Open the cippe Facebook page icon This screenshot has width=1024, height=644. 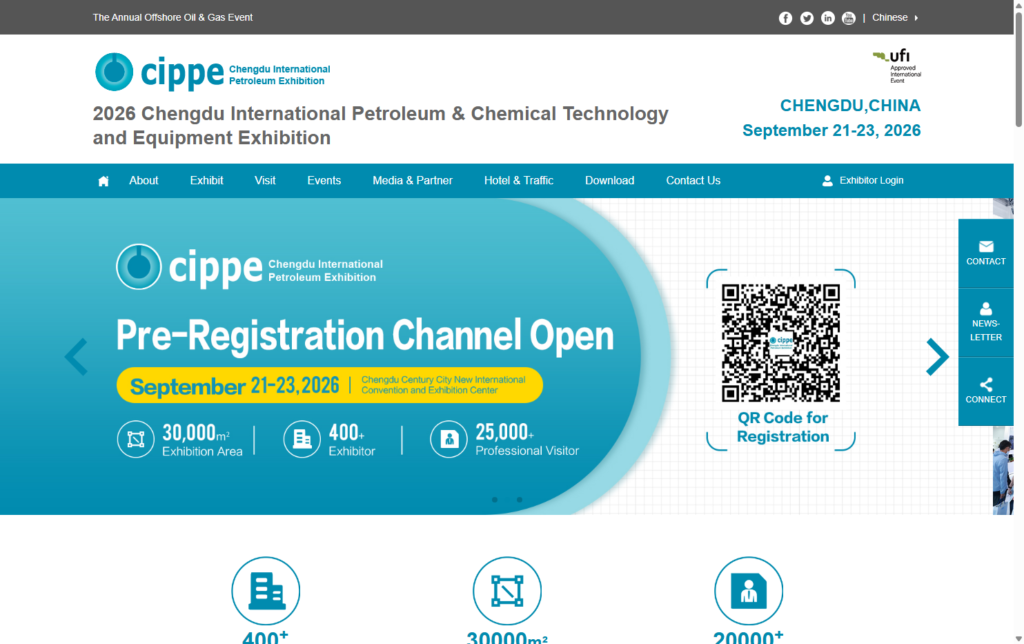click(785, 17)
